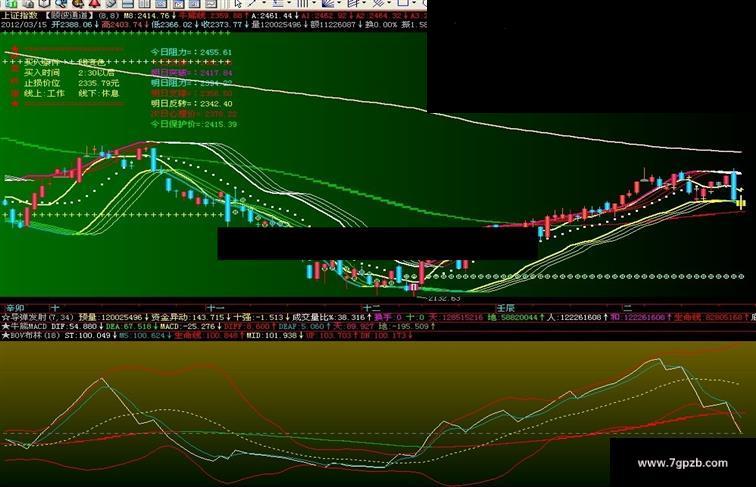This screenshot has width=756, height=487.
Task: Click the MID:101.938 value
Action: (x=271, y=335)
